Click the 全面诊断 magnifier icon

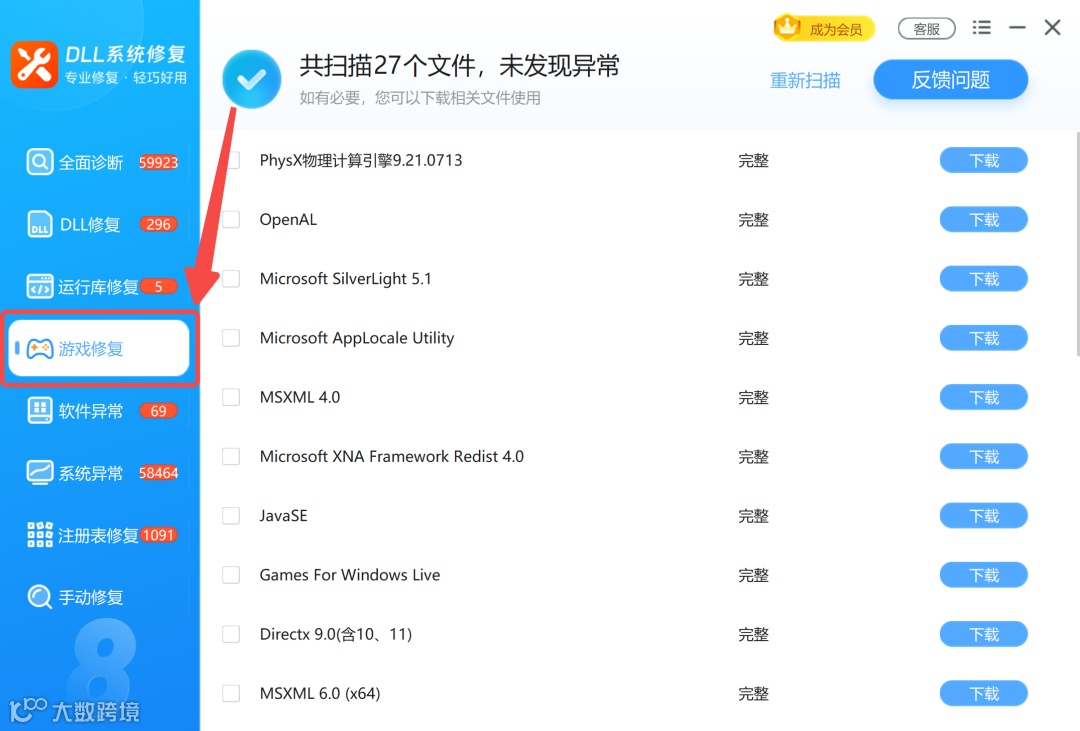[39, 162]
